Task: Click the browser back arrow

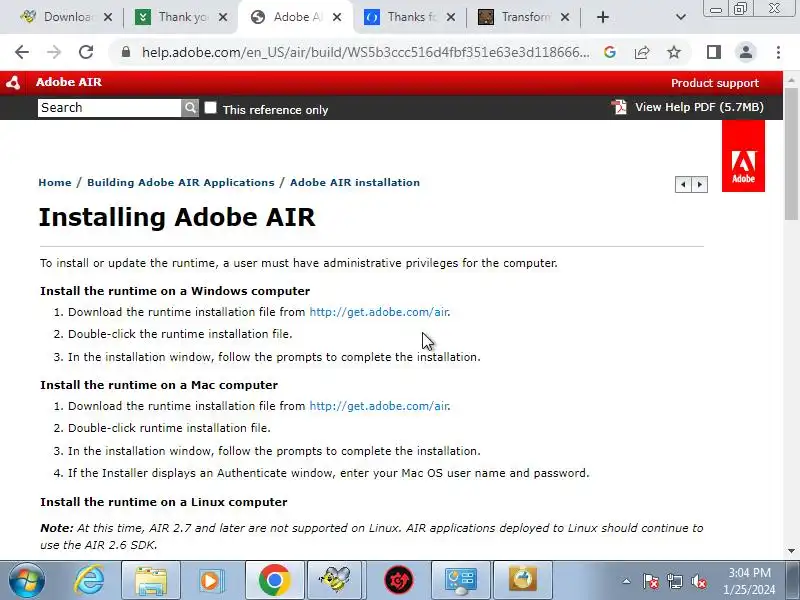Action: [22, 52]
